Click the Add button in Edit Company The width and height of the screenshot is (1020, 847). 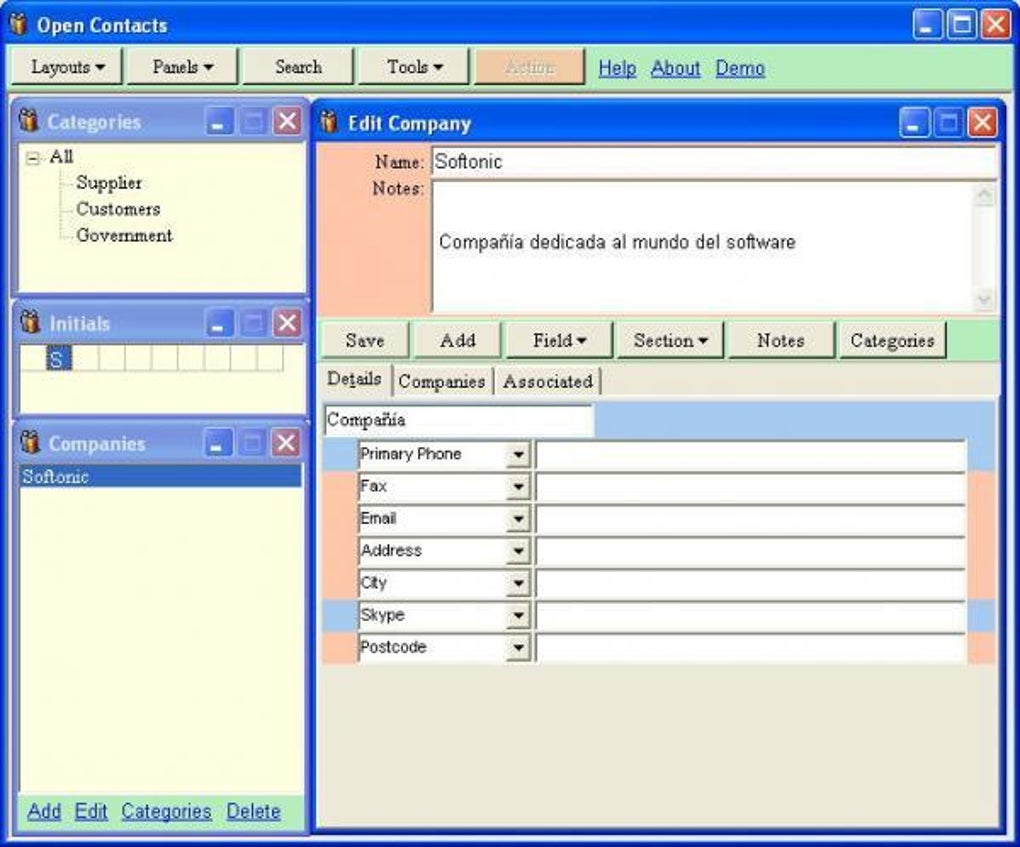click(457, 340)
